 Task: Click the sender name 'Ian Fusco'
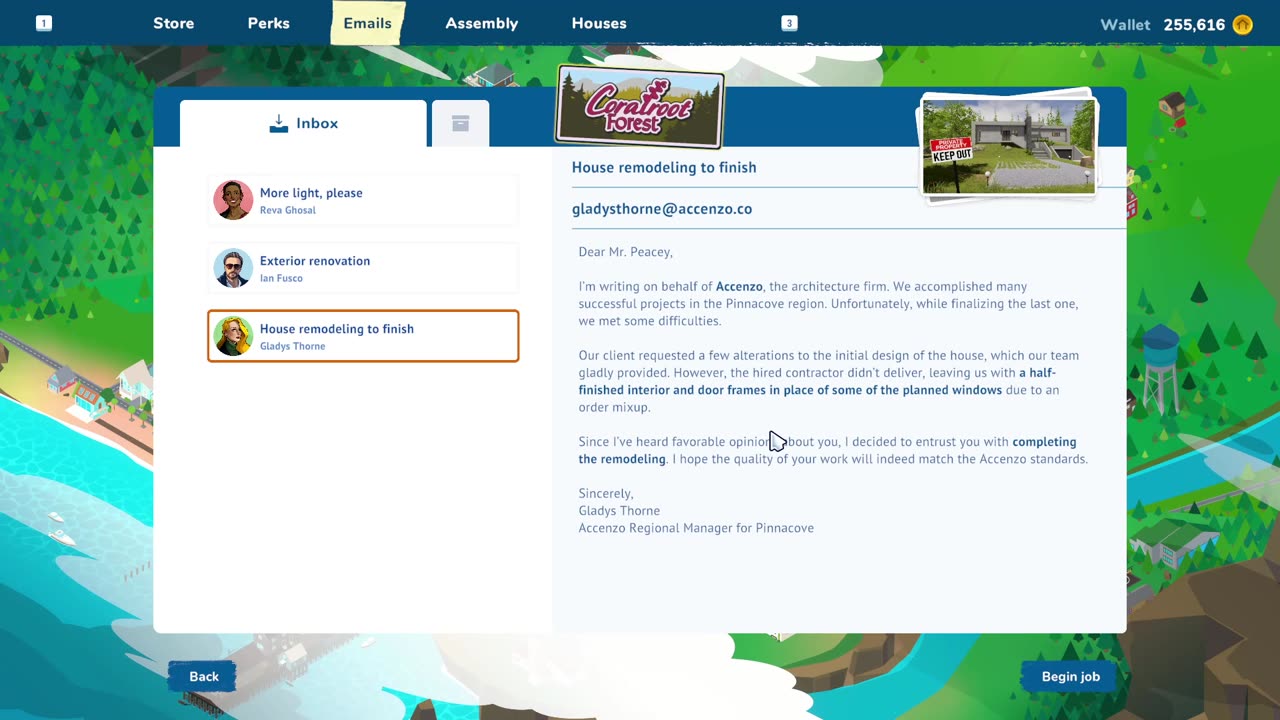pyautogui.click(x=281, y=278)
